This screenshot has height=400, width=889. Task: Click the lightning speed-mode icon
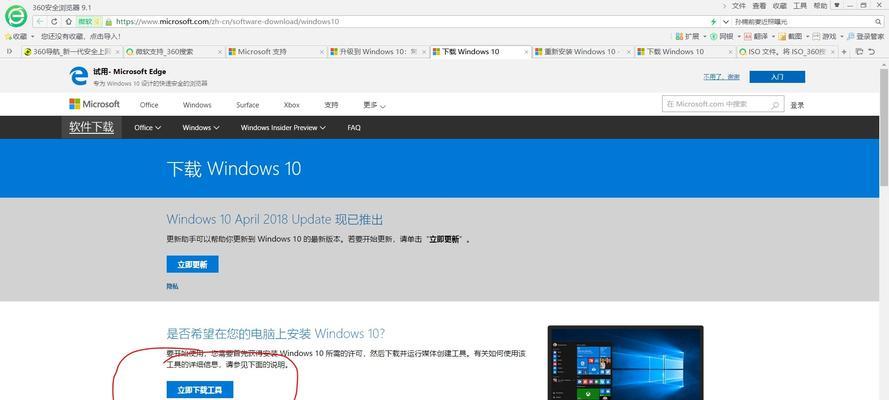coord(713,22)
